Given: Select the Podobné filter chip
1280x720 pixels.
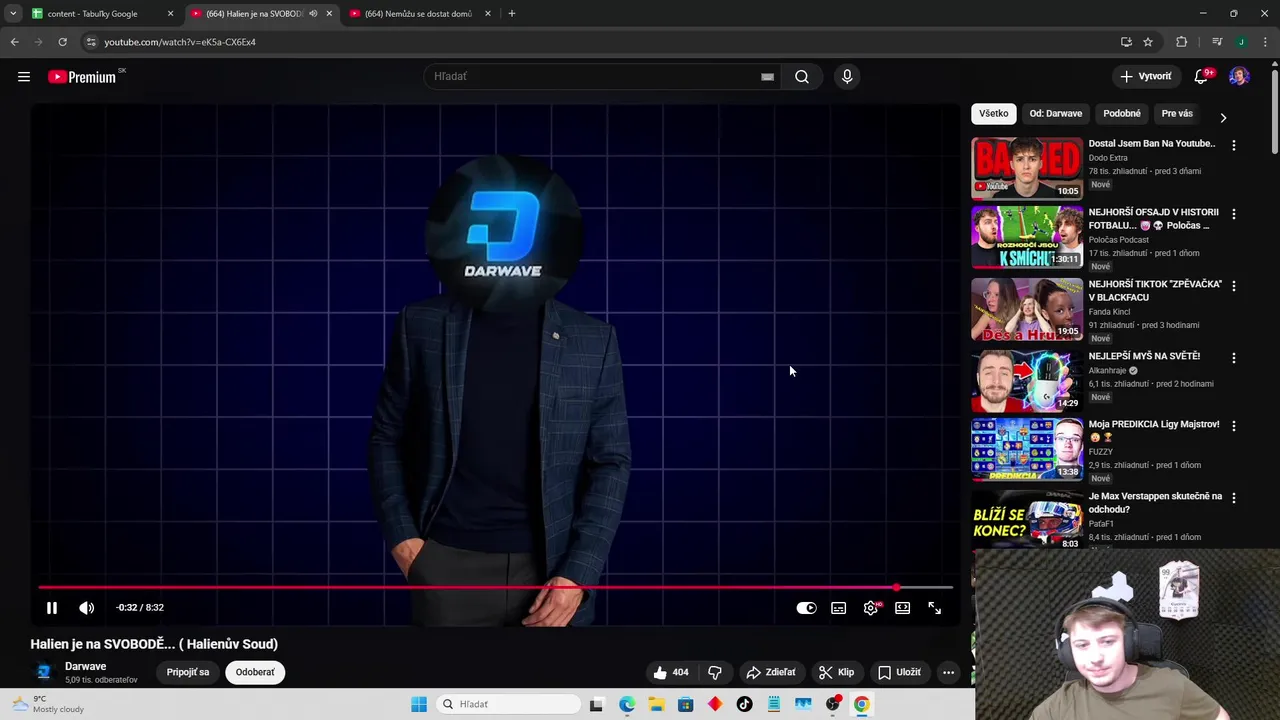Looking at the screenshot, I should point(1122,114).
